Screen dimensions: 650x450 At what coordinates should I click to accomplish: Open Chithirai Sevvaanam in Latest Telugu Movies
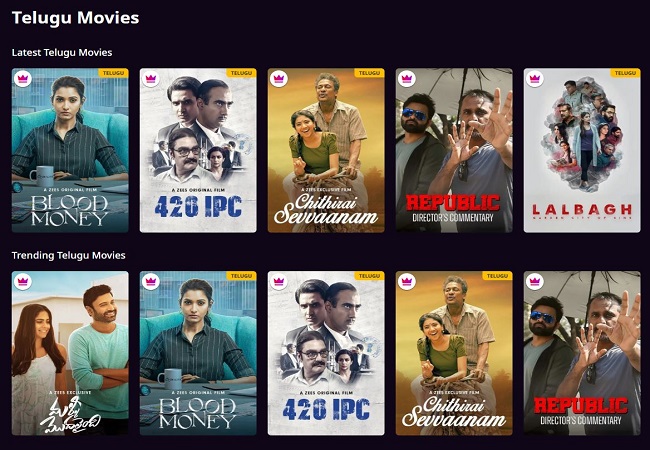(326, 150)
